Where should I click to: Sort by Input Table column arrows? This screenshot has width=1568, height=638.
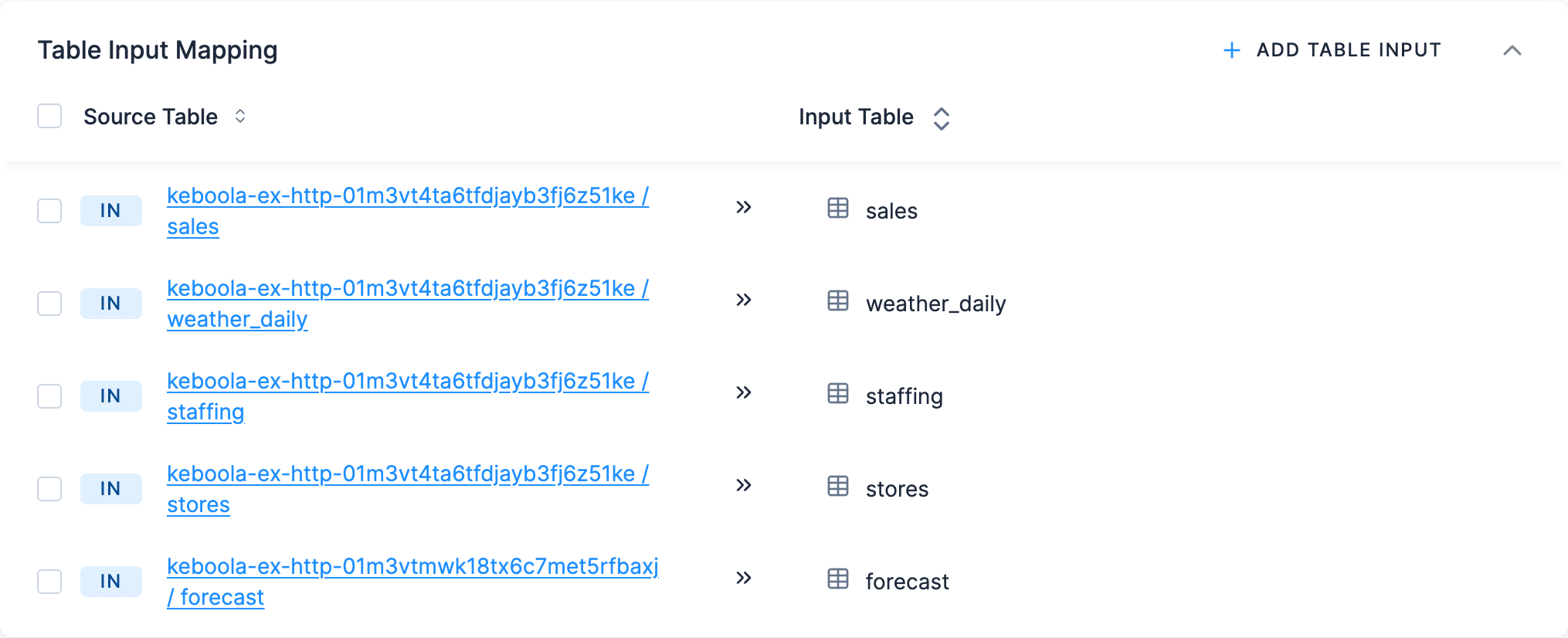[x=941, y=118]
